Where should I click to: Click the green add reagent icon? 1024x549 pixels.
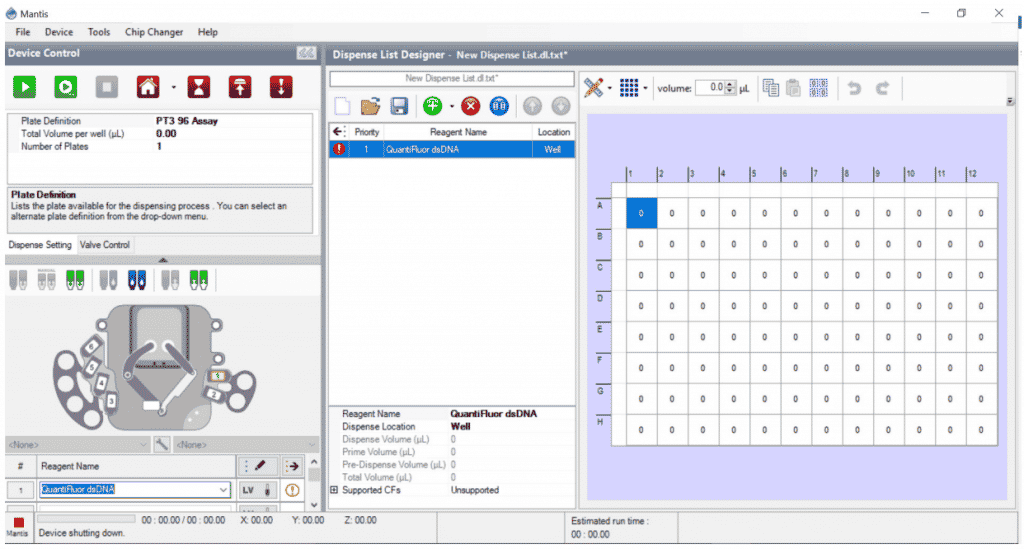432,106
